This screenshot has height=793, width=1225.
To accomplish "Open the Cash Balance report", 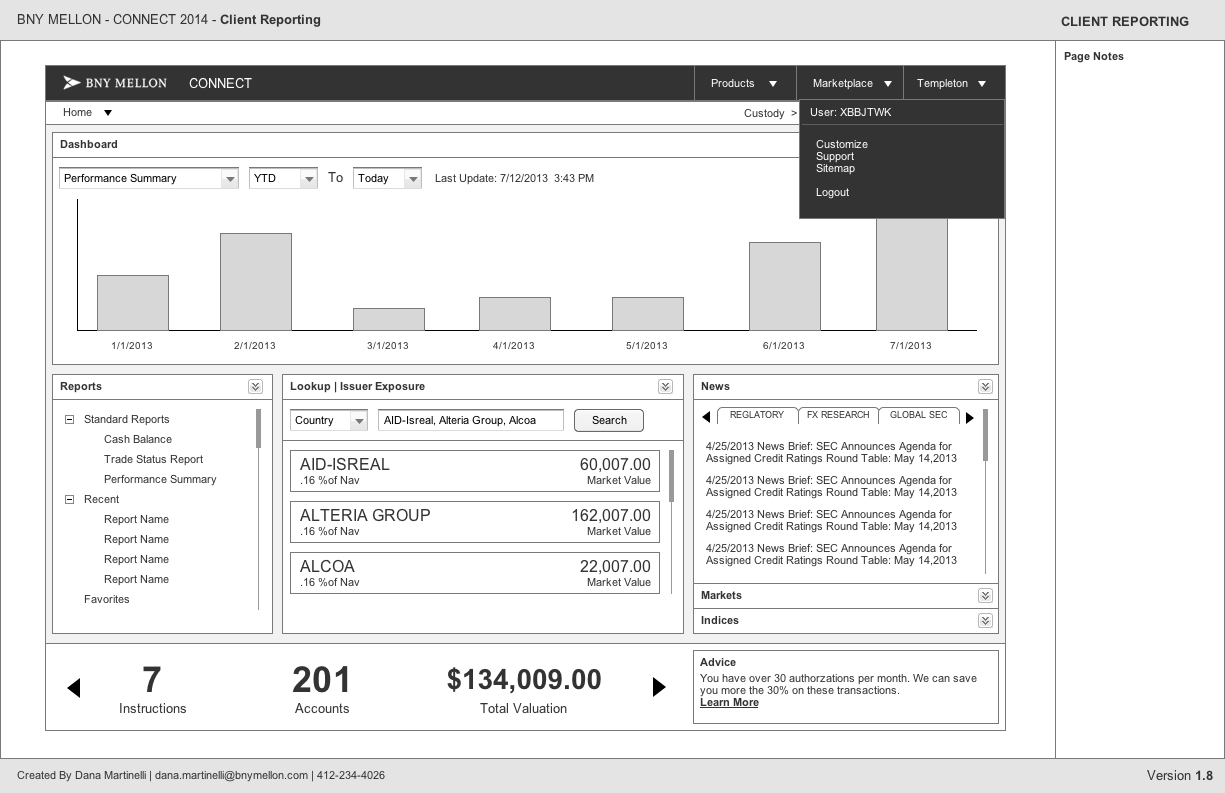I will coord(138,439).
